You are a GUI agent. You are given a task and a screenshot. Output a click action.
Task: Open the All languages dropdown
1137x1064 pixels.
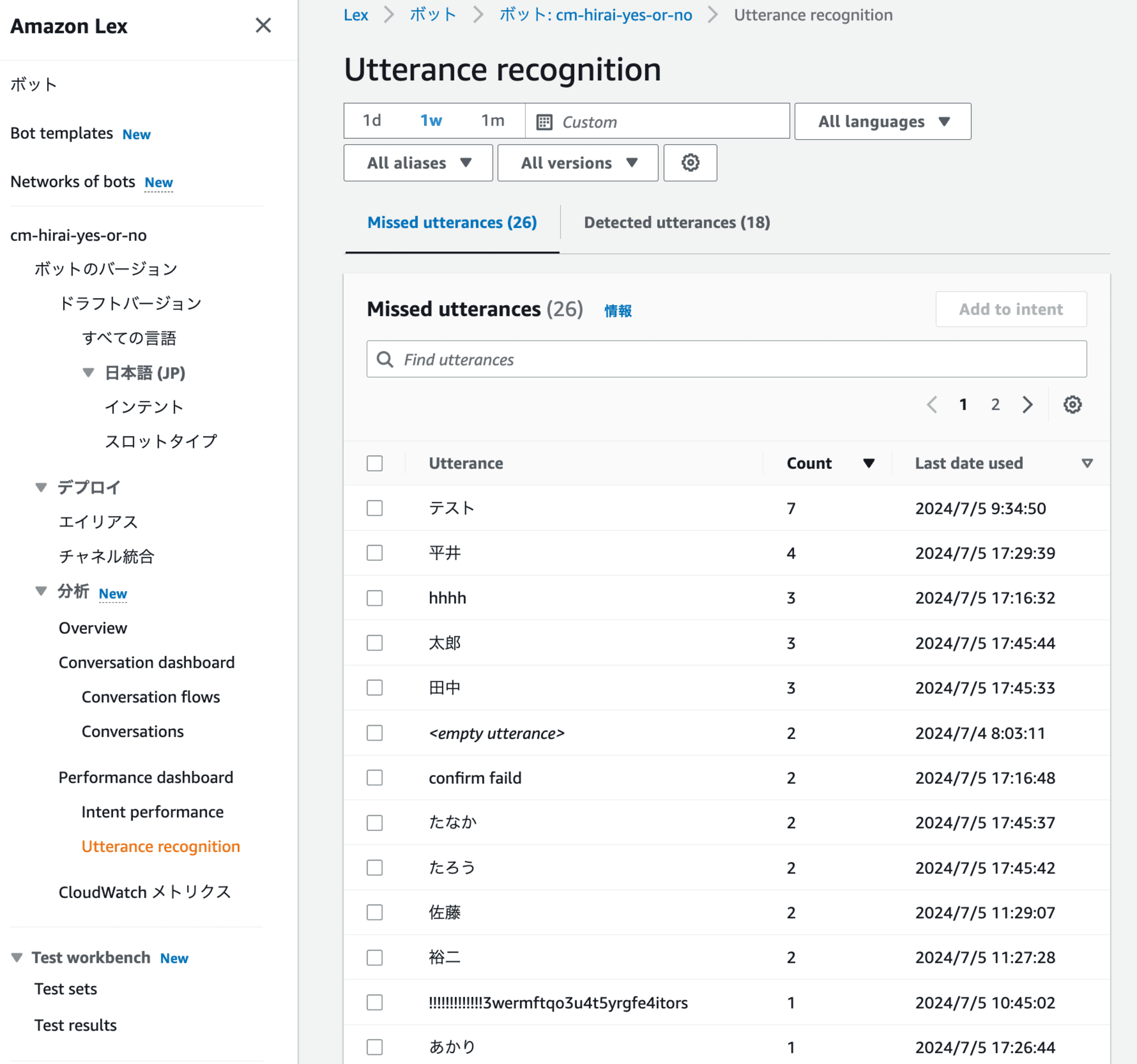(x=882, y=121)
